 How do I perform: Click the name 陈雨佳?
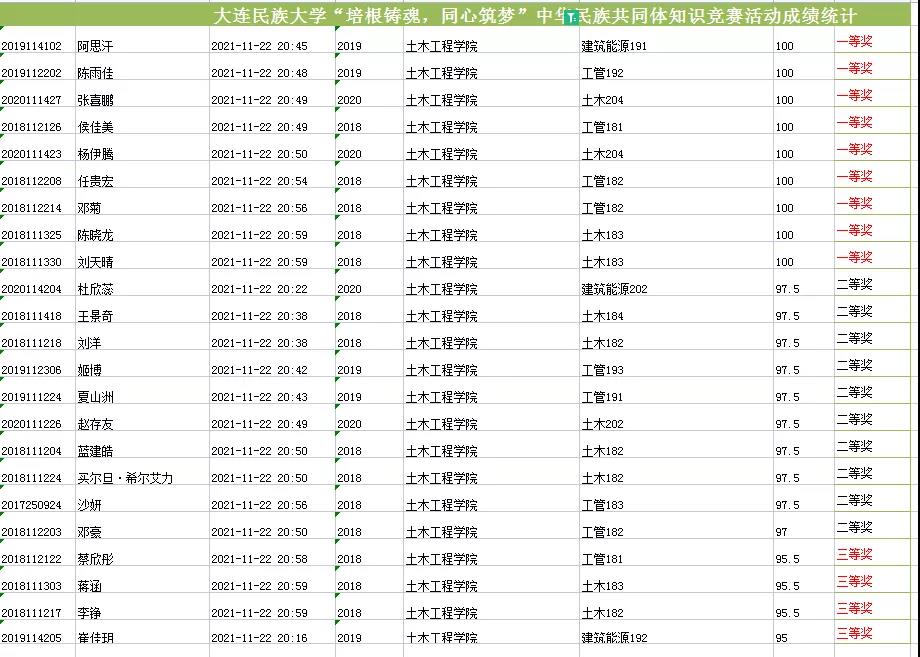(x=95, y=73)
